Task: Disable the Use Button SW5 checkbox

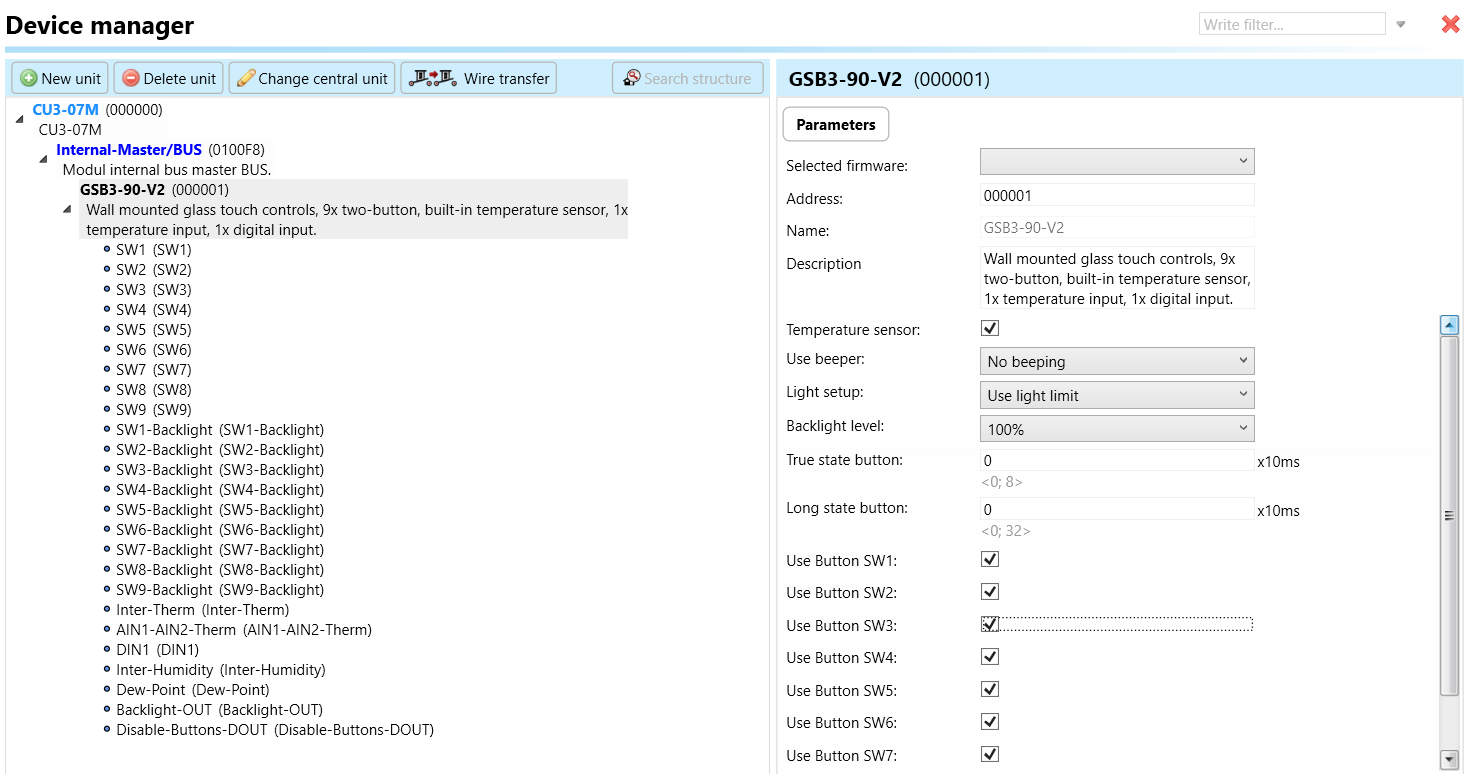Action: click(x=990, y=689)
